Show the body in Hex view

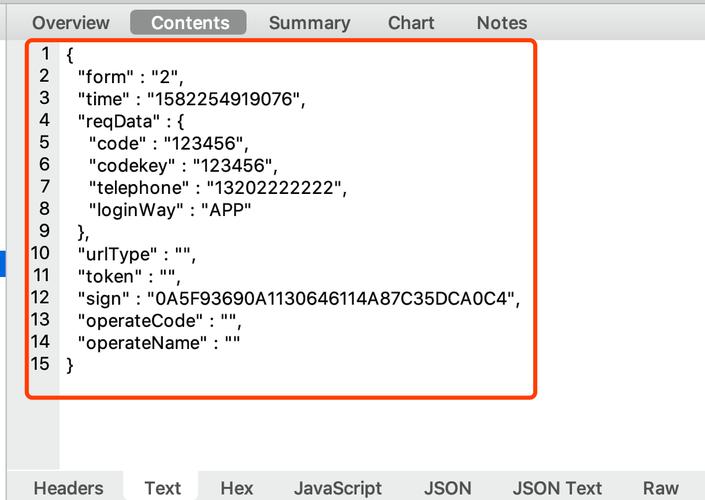pos(236,488)
